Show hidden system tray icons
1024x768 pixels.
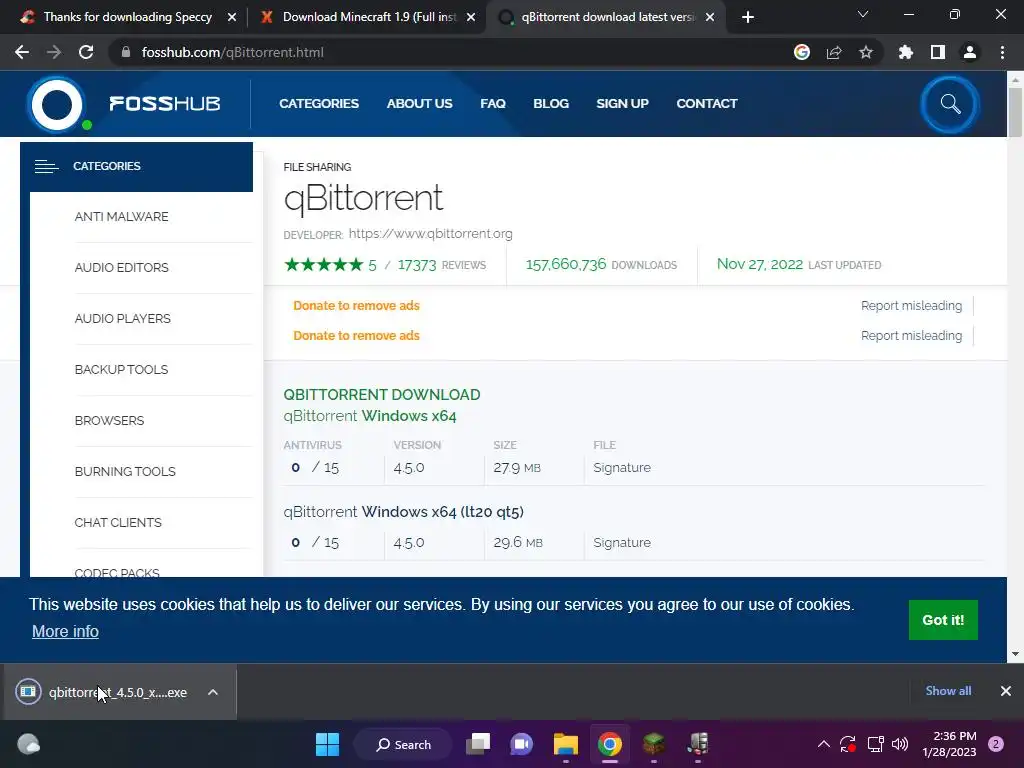tap(824, 744)
